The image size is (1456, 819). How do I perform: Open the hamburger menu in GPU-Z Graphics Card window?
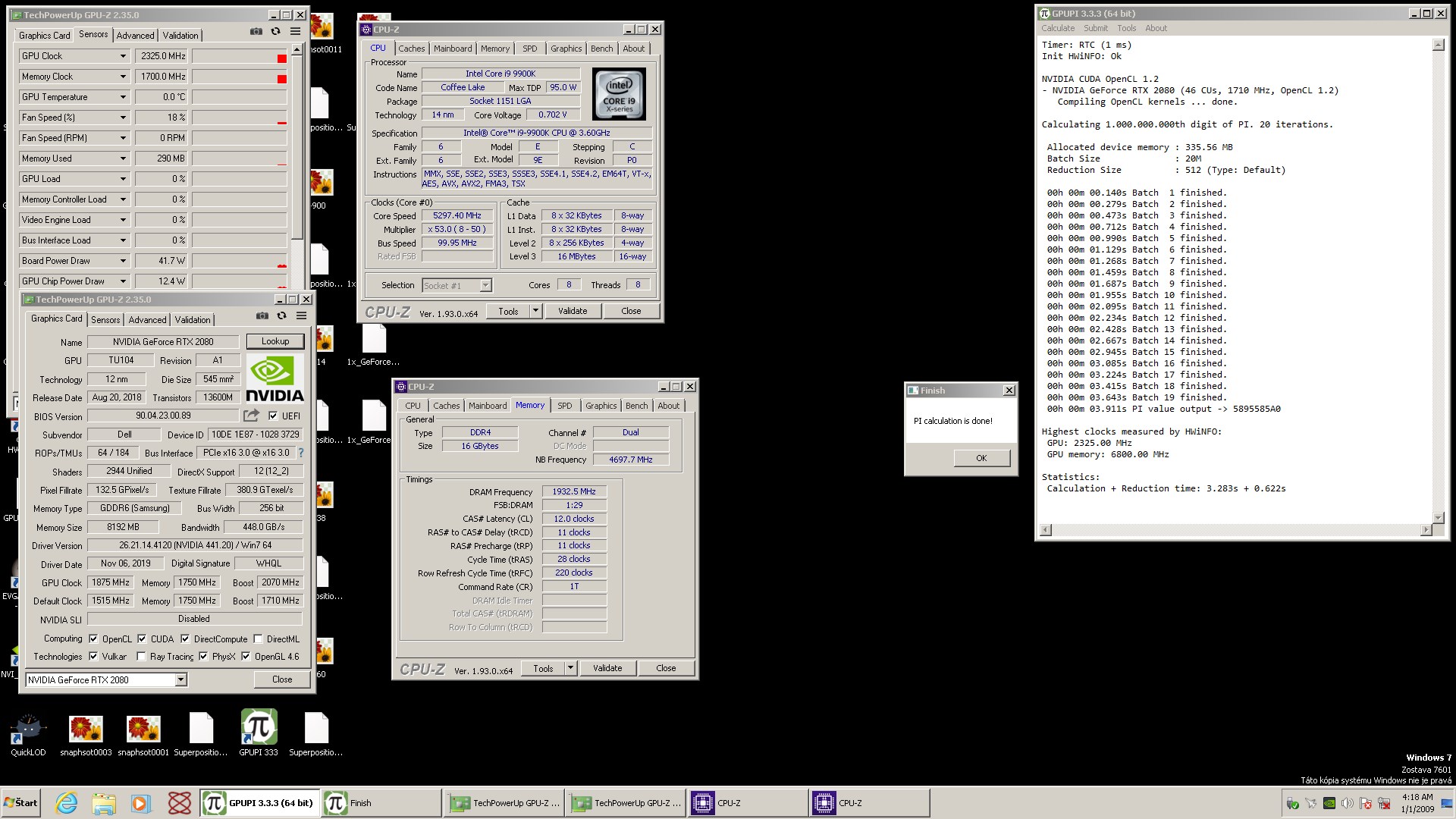tap(301, 315)
